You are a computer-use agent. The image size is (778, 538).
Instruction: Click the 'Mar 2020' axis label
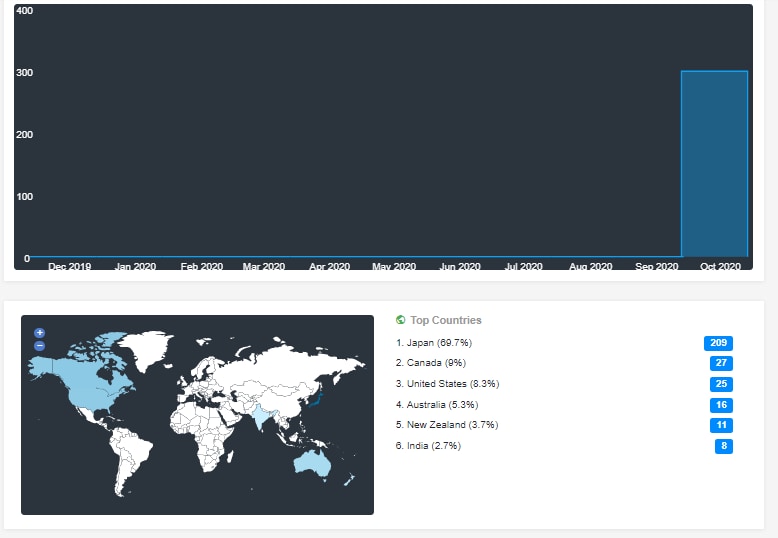pos(263,266)
